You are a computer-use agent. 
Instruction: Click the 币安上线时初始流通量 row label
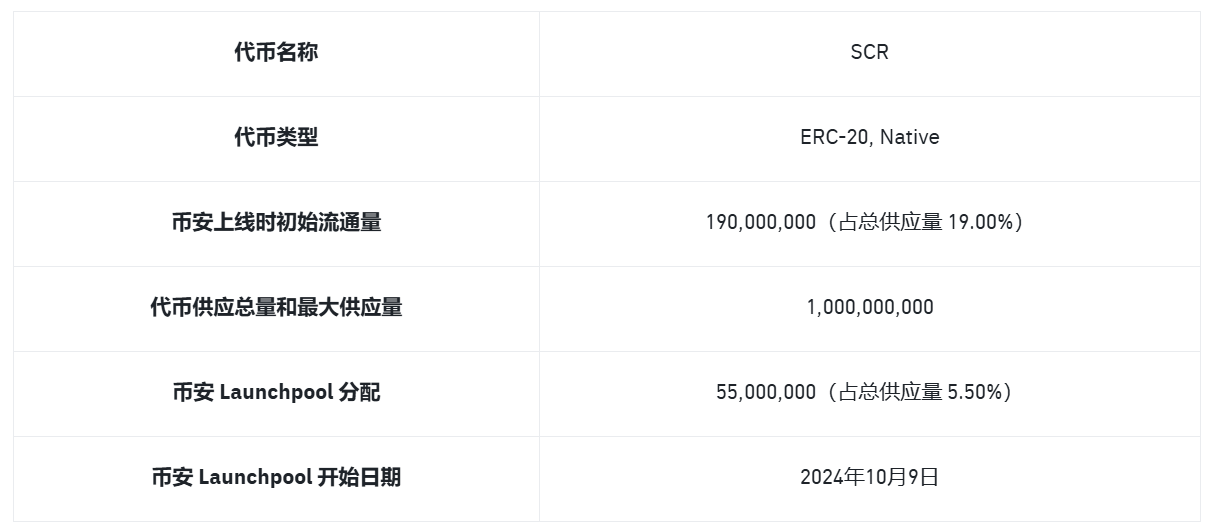(x=276, y=223)
